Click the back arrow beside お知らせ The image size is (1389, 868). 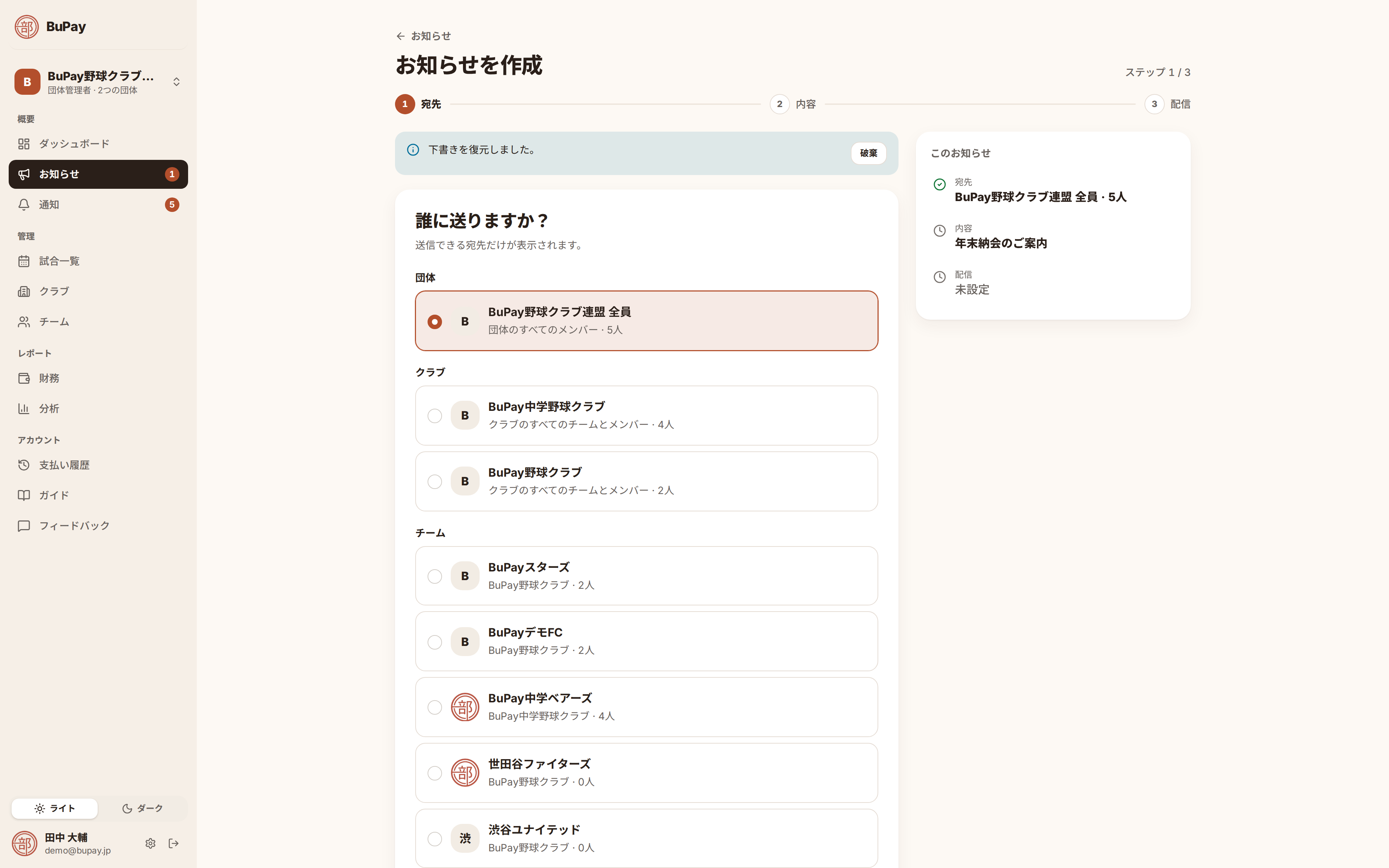[400, 36]
